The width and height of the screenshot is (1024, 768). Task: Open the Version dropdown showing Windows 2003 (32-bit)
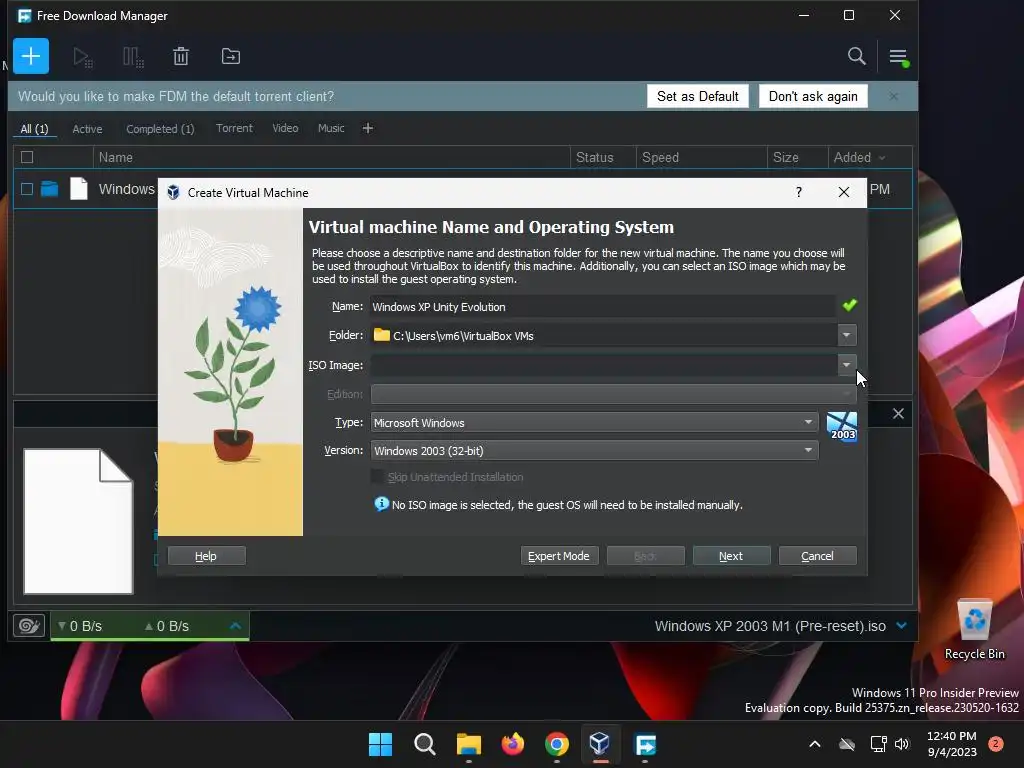[x=594, y=451]
